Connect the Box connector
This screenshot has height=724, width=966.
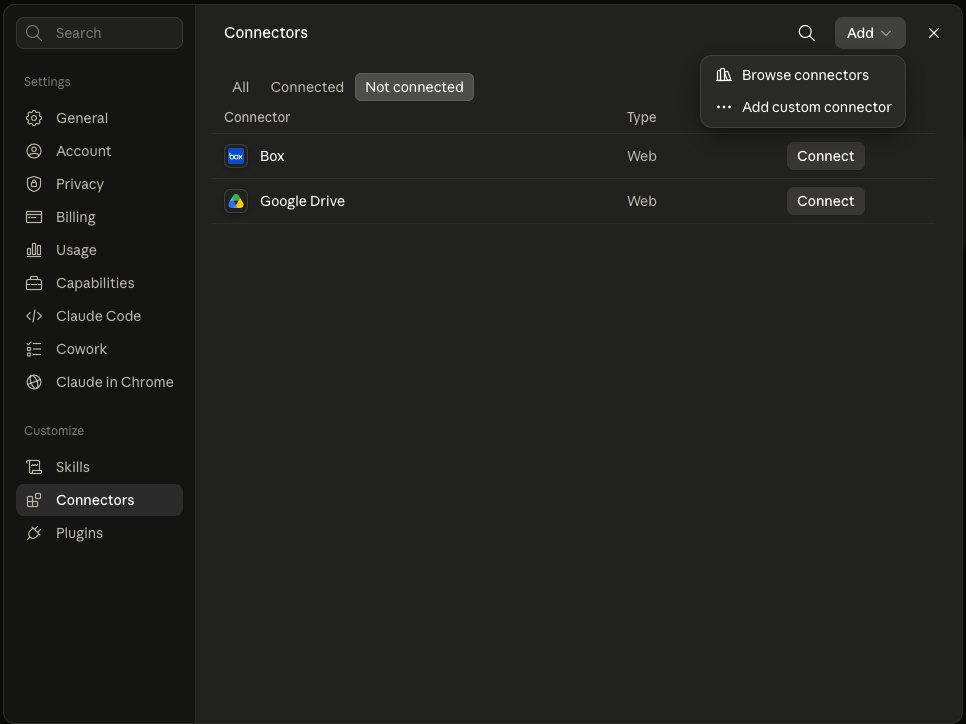pyautogui.click(x=826, y=156)
